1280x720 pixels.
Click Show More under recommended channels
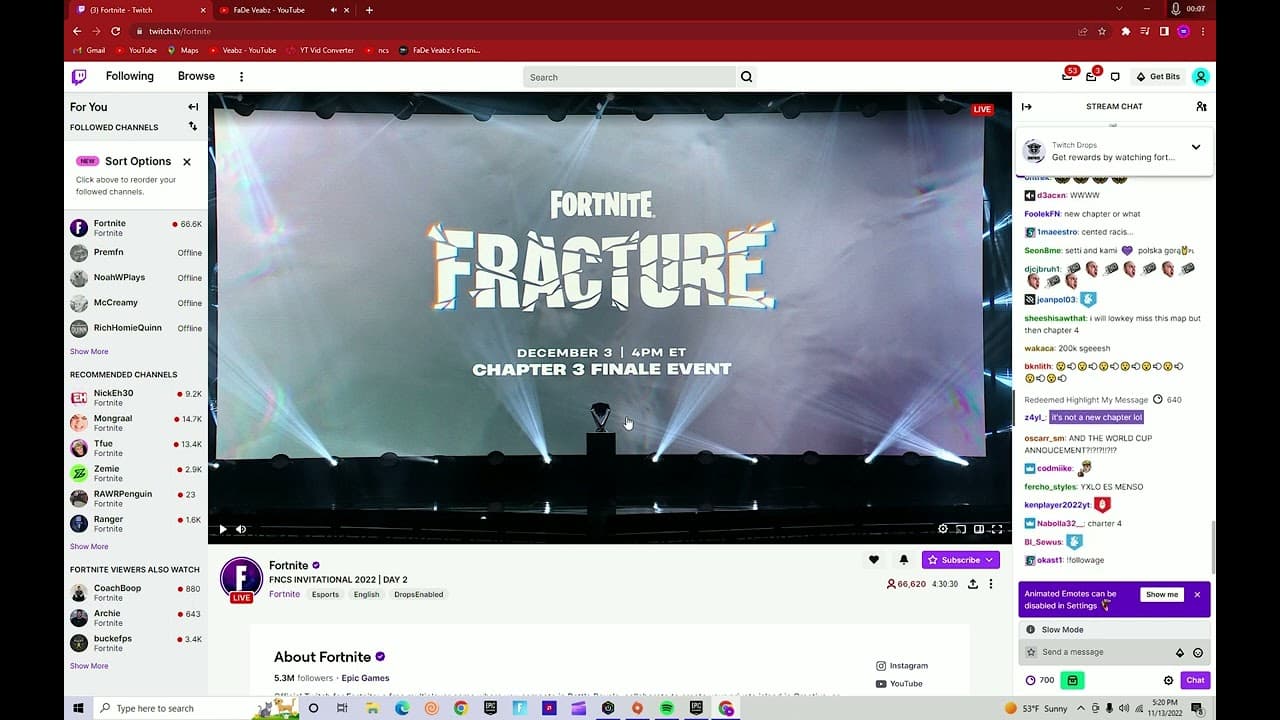point(89,547)
